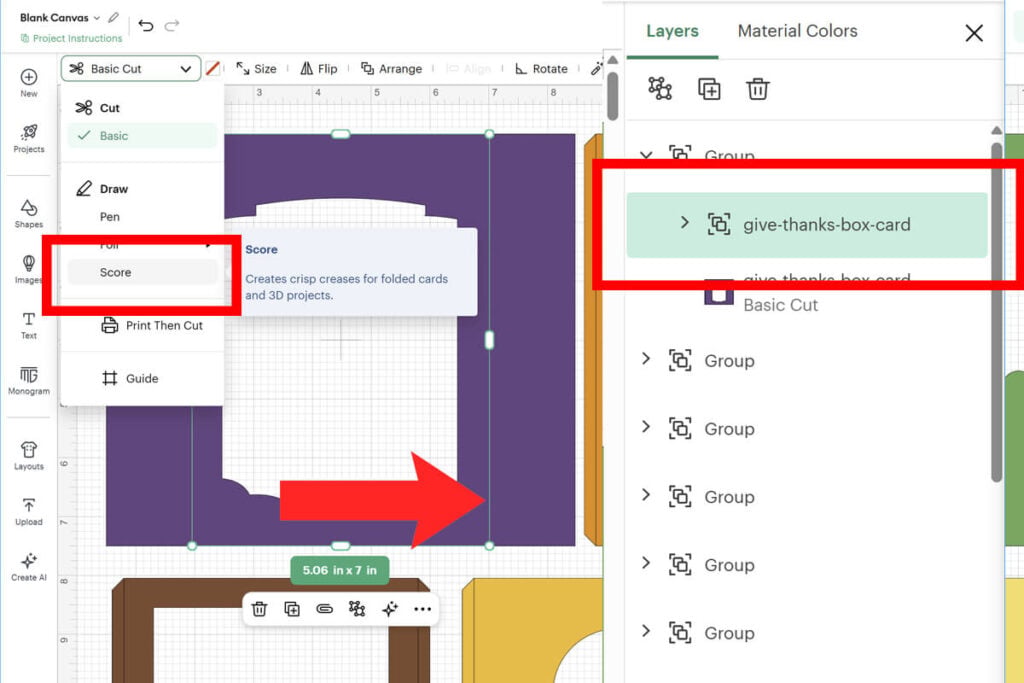Open Layouts from the sidebar

click(x=29, y=456)
